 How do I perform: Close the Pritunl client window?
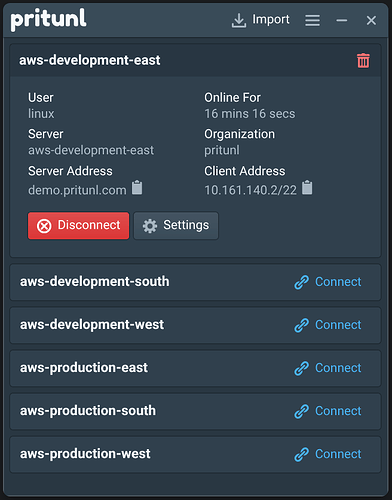click(371, 20)
